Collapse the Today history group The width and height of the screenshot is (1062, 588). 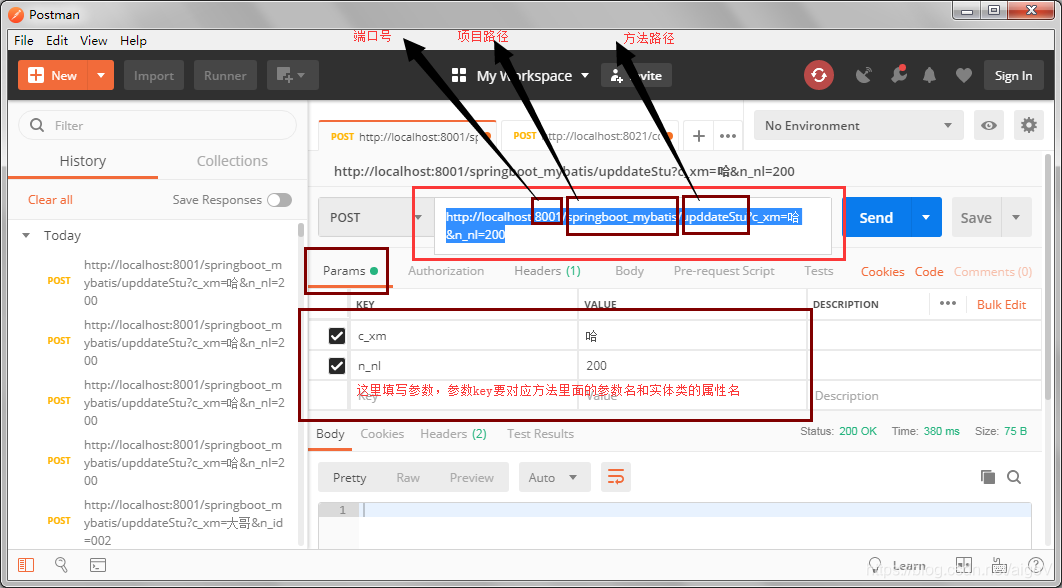[26, 236]
